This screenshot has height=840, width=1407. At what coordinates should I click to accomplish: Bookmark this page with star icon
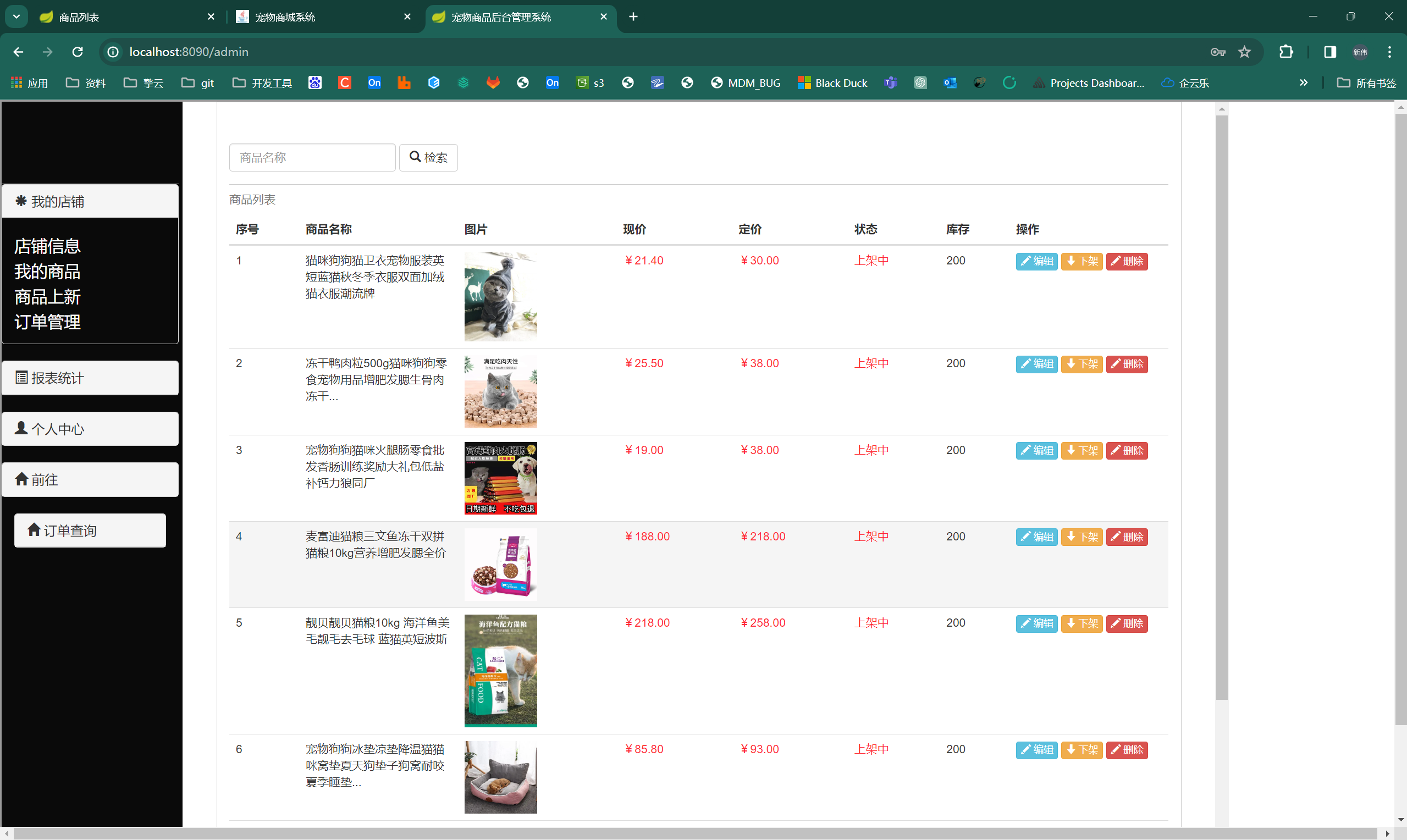tap(1244, 52)
